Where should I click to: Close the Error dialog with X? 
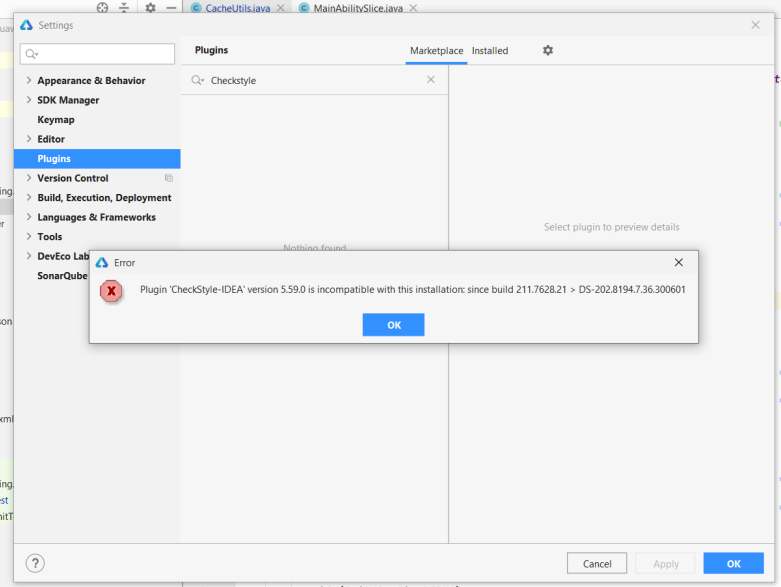pos(678,262)
